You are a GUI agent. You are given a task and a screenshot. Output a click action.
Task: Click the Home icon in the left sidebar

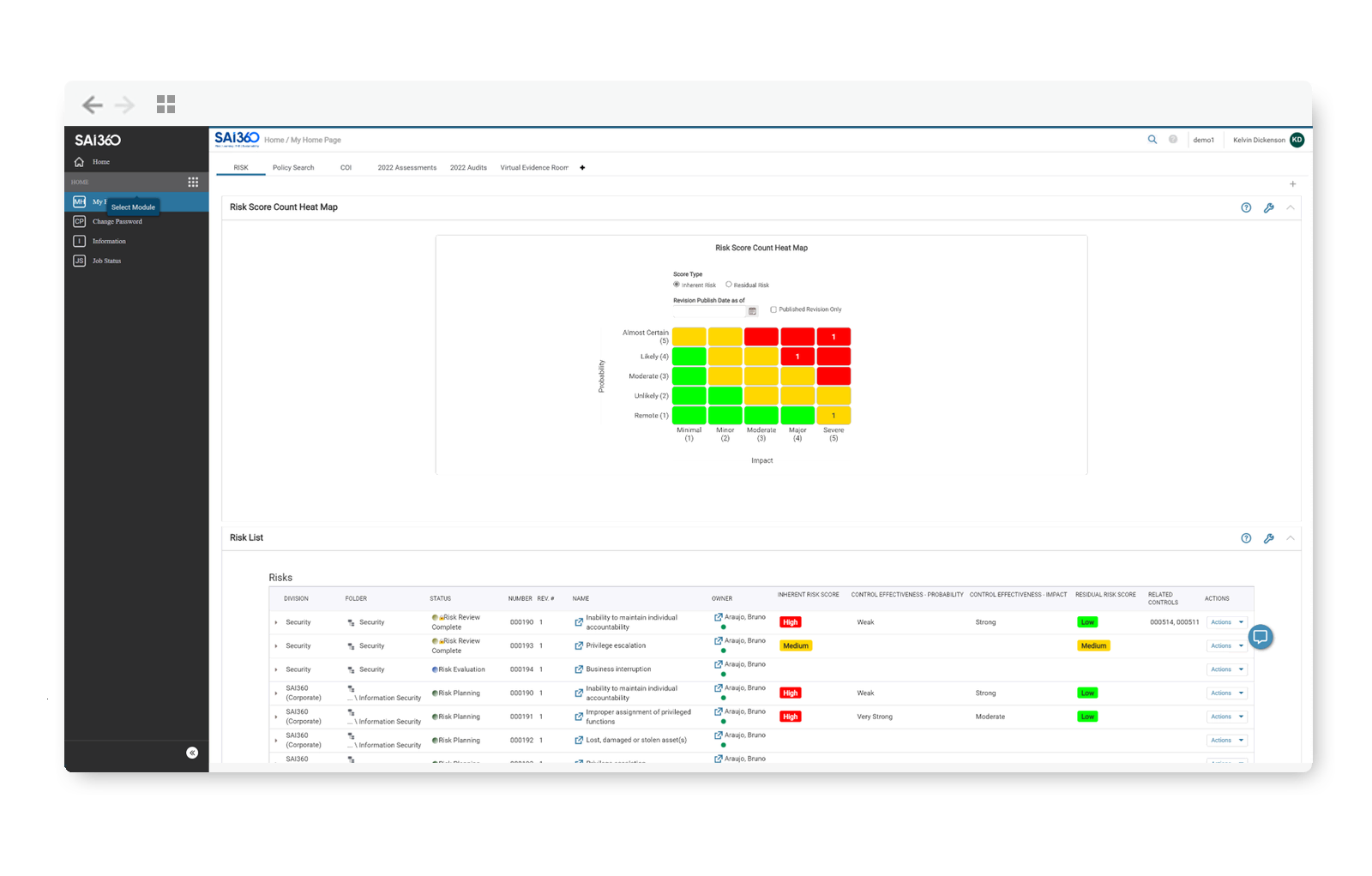[x=77, y=161]
